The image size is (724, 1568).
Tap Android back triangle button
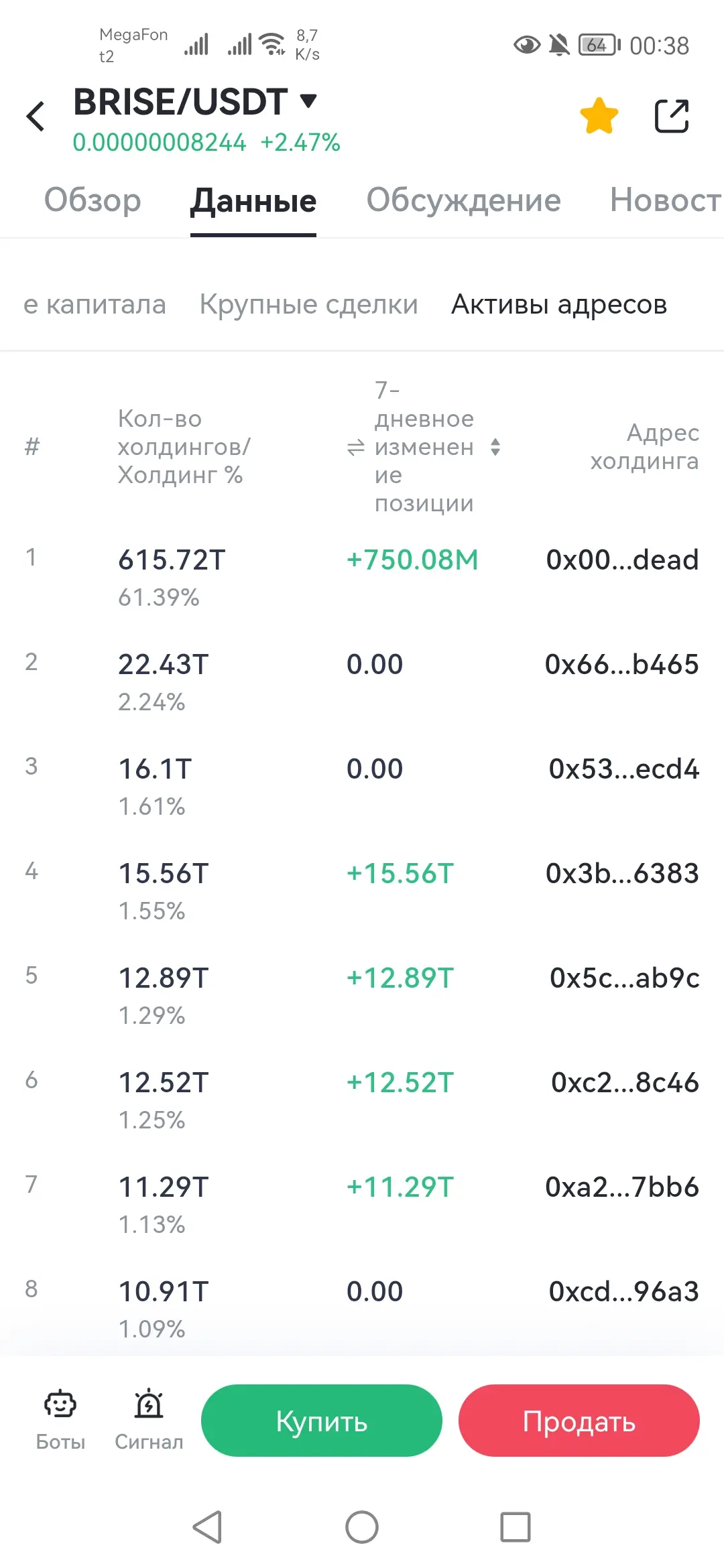click(x=208, y=1527)
